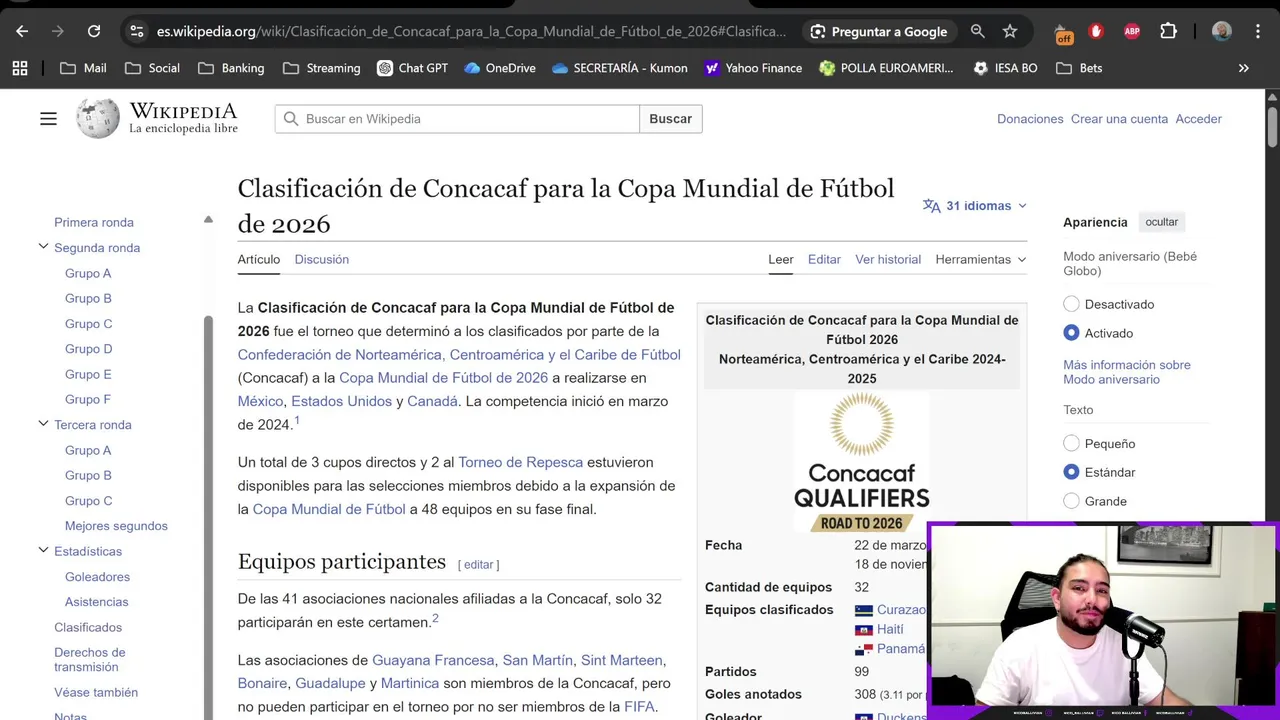
Task: Click the browser address bar URL
Action: pos(471,31)
